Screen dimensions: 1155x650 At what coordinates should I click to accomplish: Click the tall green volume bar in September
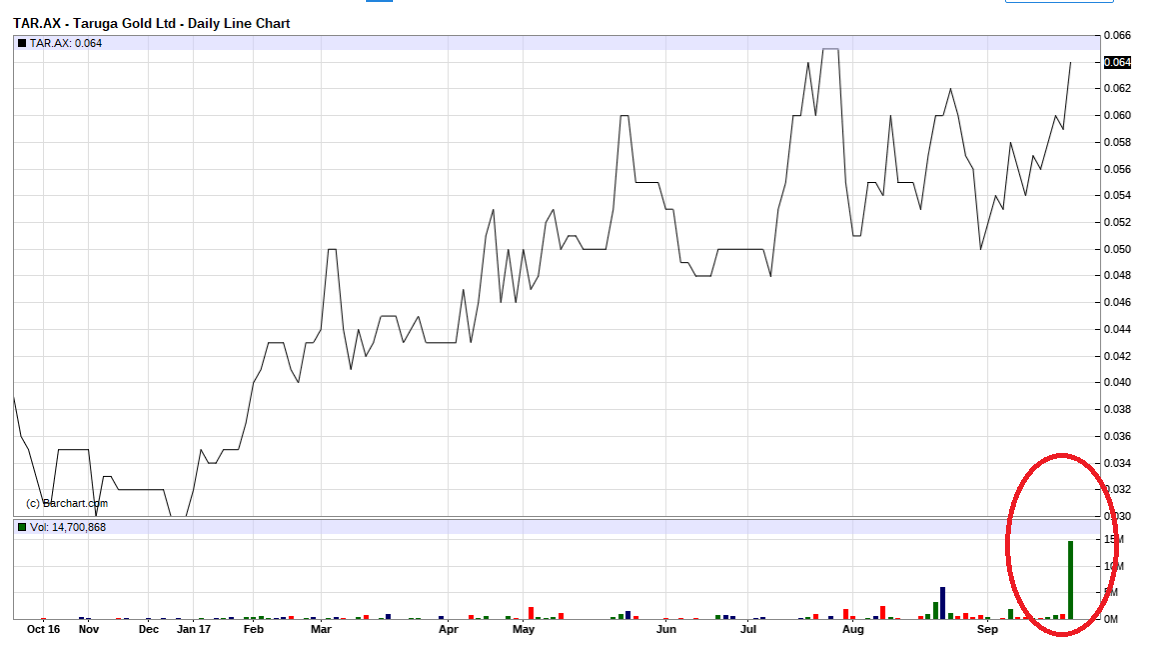coord(1070,580)
